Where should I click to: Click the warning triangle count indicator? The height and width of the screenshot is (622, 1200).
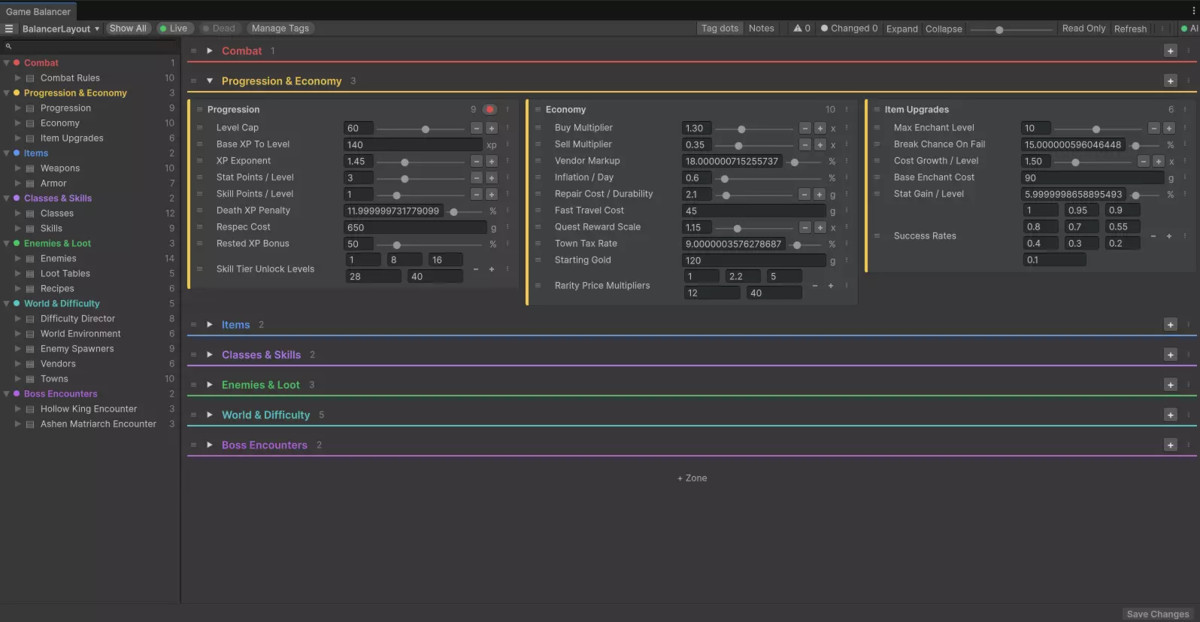click(x=802, y=29)
